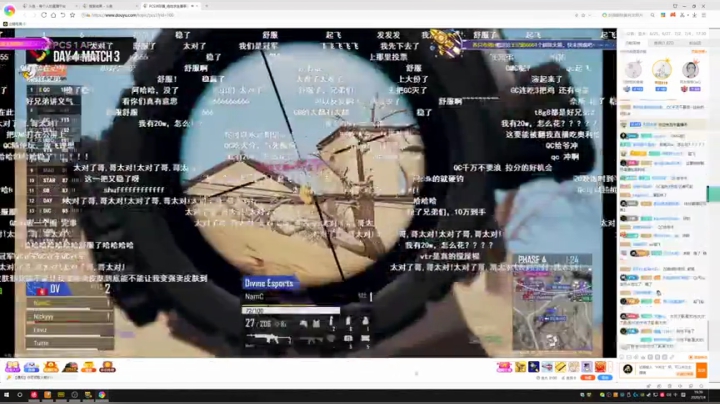Click the browser forward arrow
Screen dimensions: 720x404
(x=34, y=15)
